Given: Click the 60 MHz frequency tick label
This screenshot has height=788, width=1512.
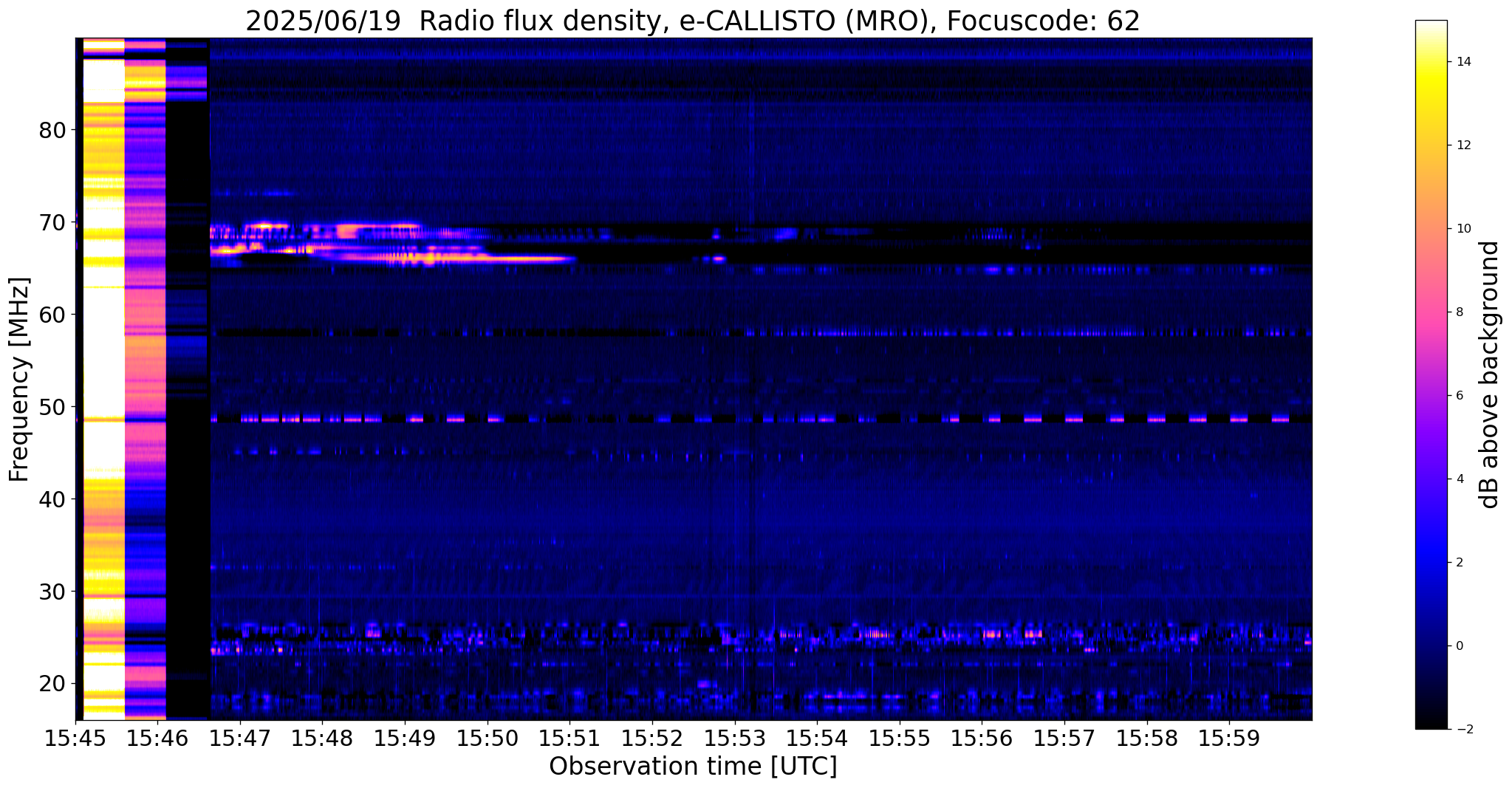Looking at the screenshot, I should [52, 315].
